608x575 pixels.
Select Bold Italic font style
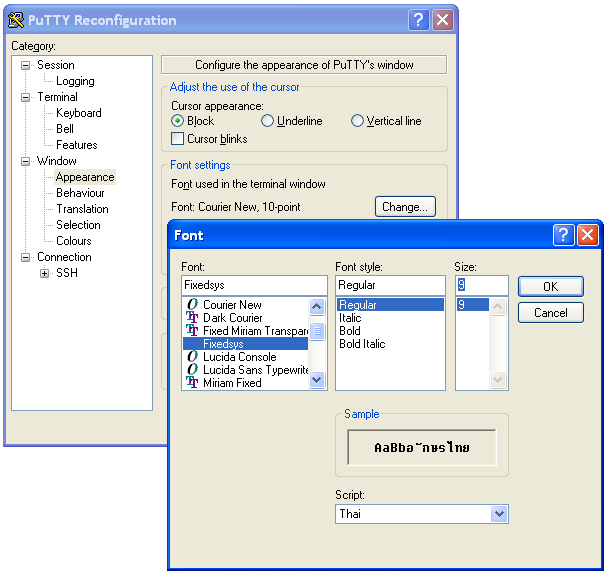click(390, 344)
